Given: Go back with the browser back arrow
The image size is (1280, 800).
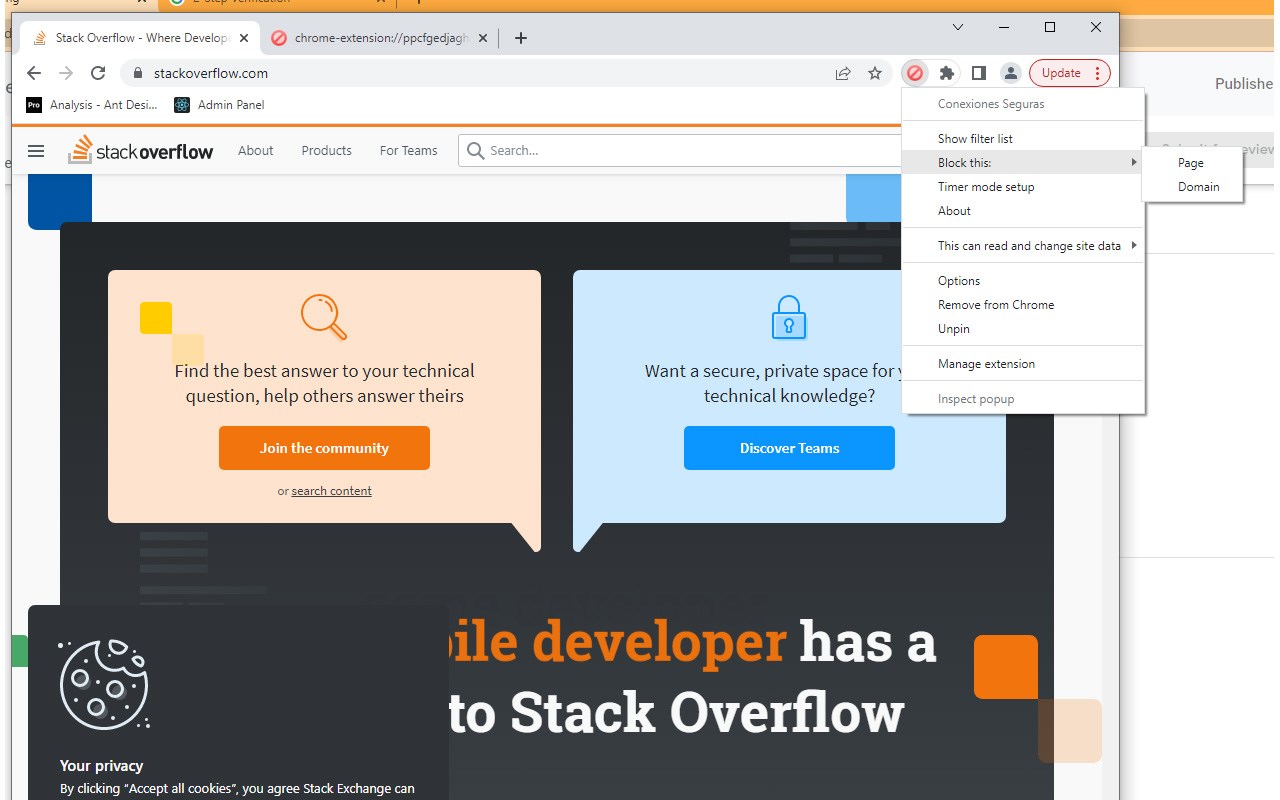Looking at the screenshot, I should coord(34,73).
